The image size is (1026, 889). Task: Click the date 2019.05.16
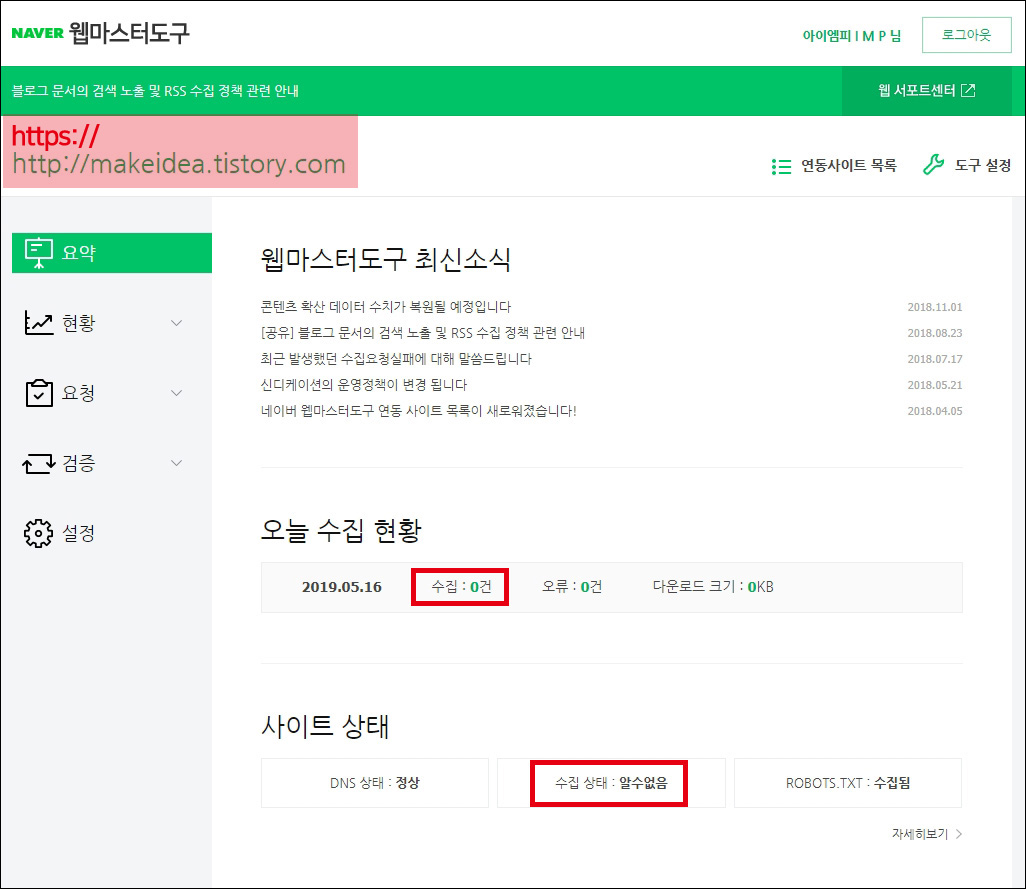pyautogui.click(x=342, y=587)
